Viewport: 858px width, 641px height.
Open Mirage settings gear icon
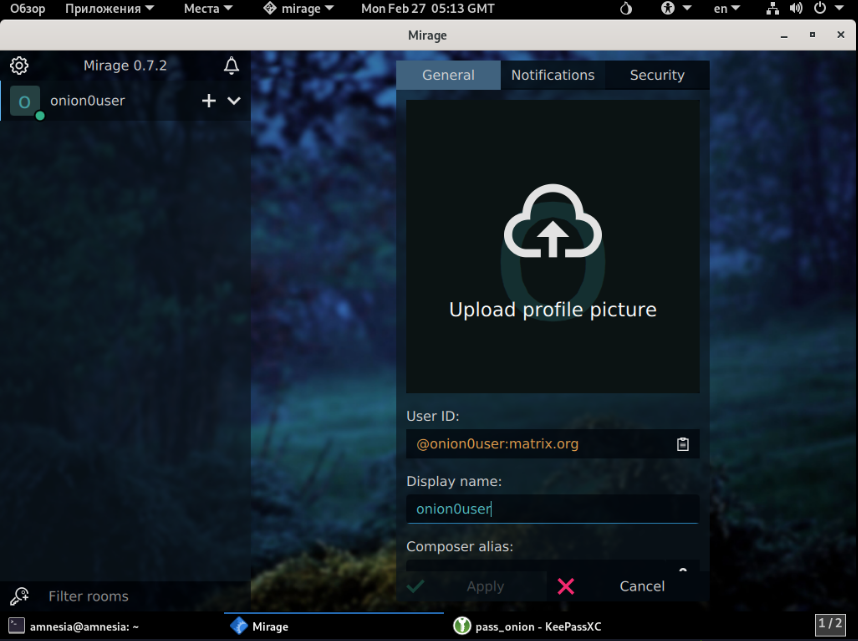(x=19, y=66)
